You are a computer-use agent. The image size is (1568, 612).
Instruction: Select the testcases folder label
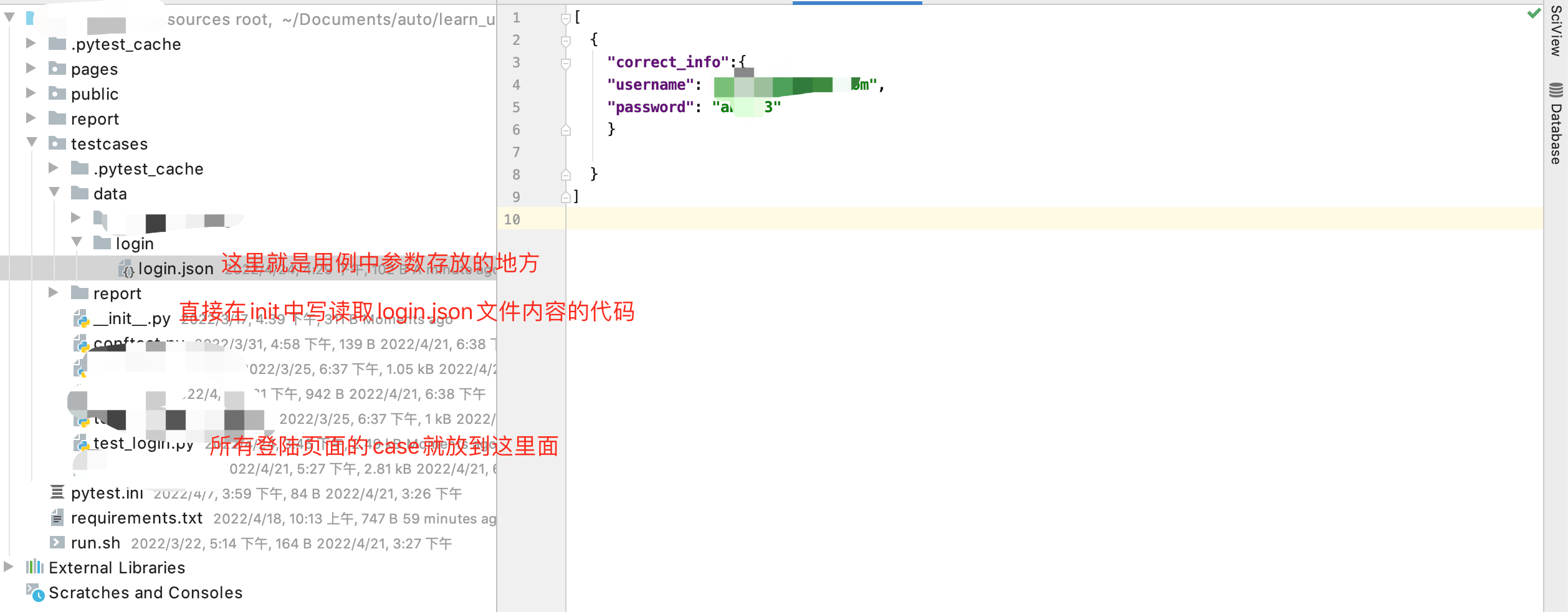[x=109, y=144]
